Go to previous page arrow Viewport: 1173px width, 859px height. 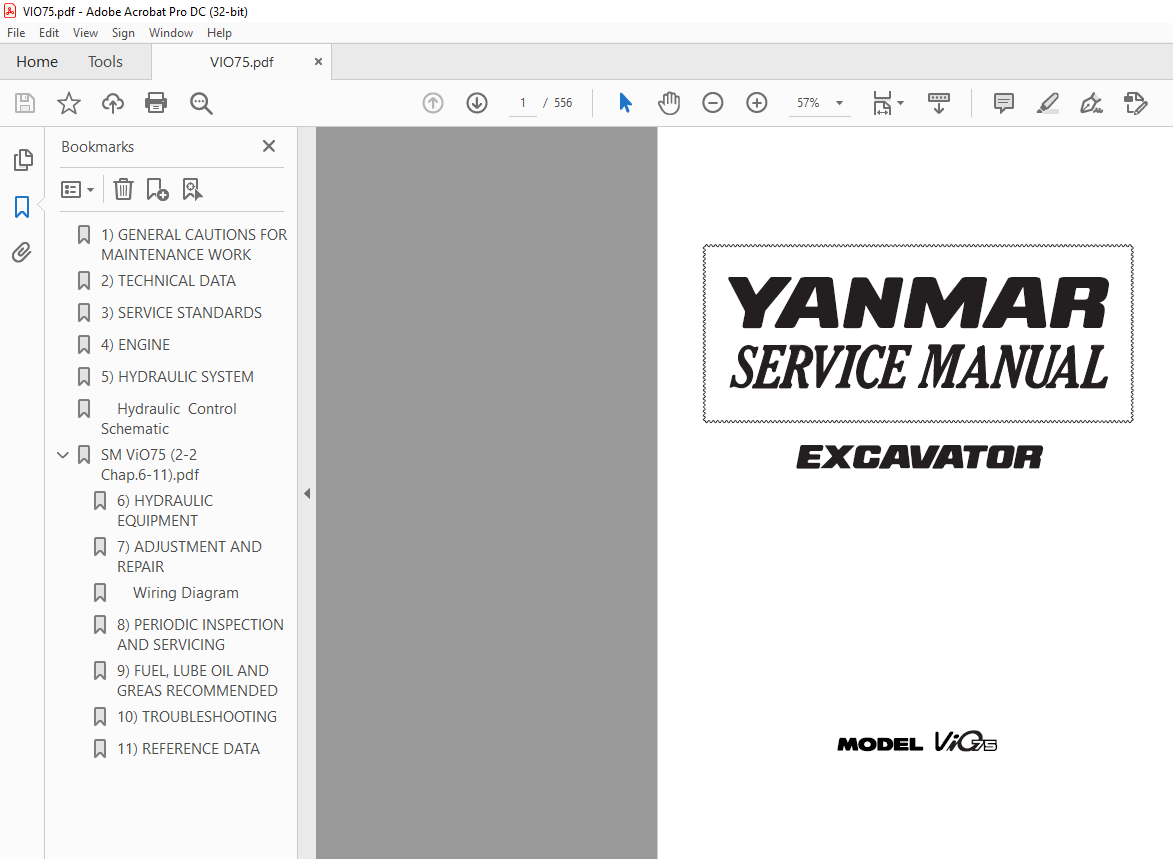(433, 103)
